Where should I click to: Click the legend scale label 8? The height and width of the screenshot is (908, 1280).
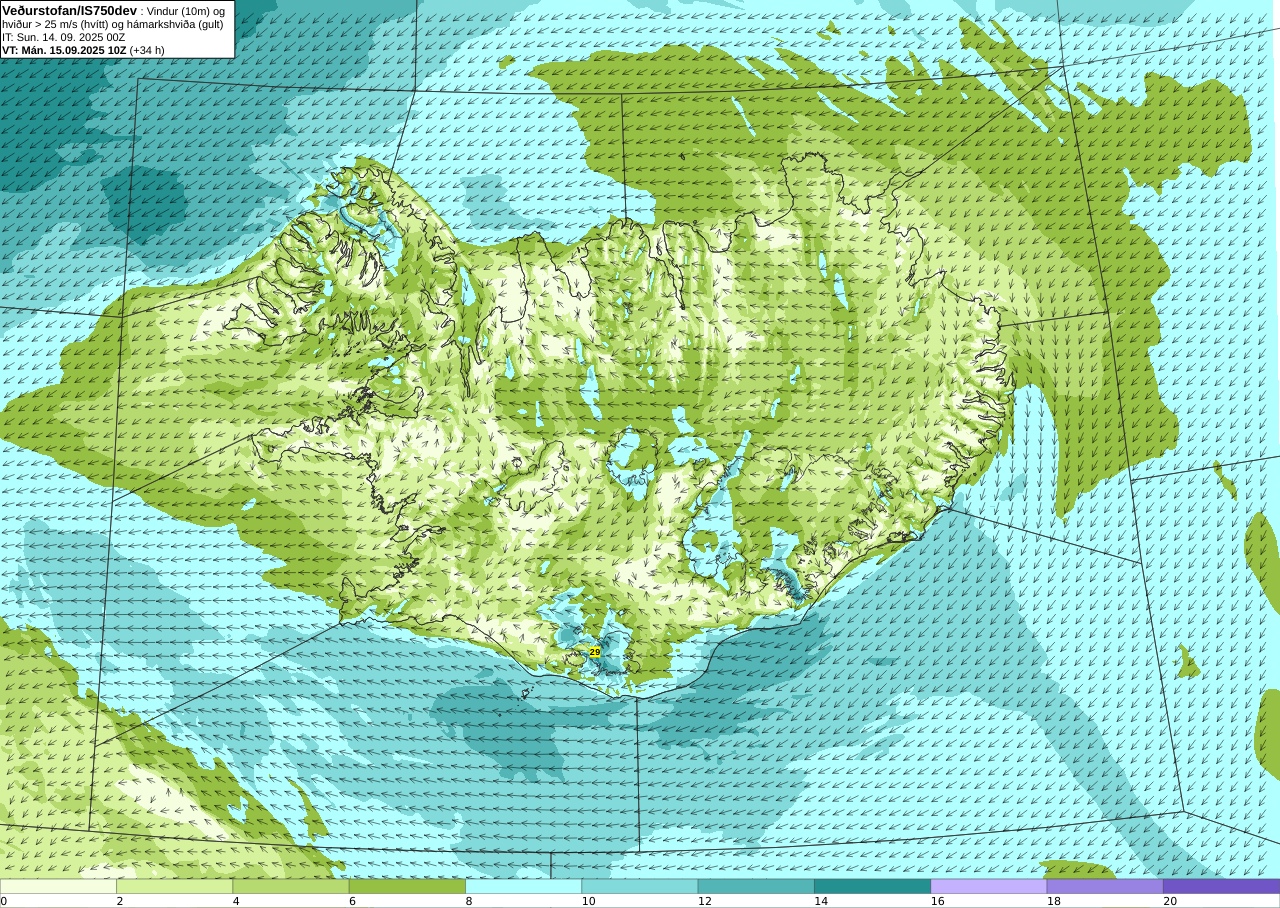point(469,901)
